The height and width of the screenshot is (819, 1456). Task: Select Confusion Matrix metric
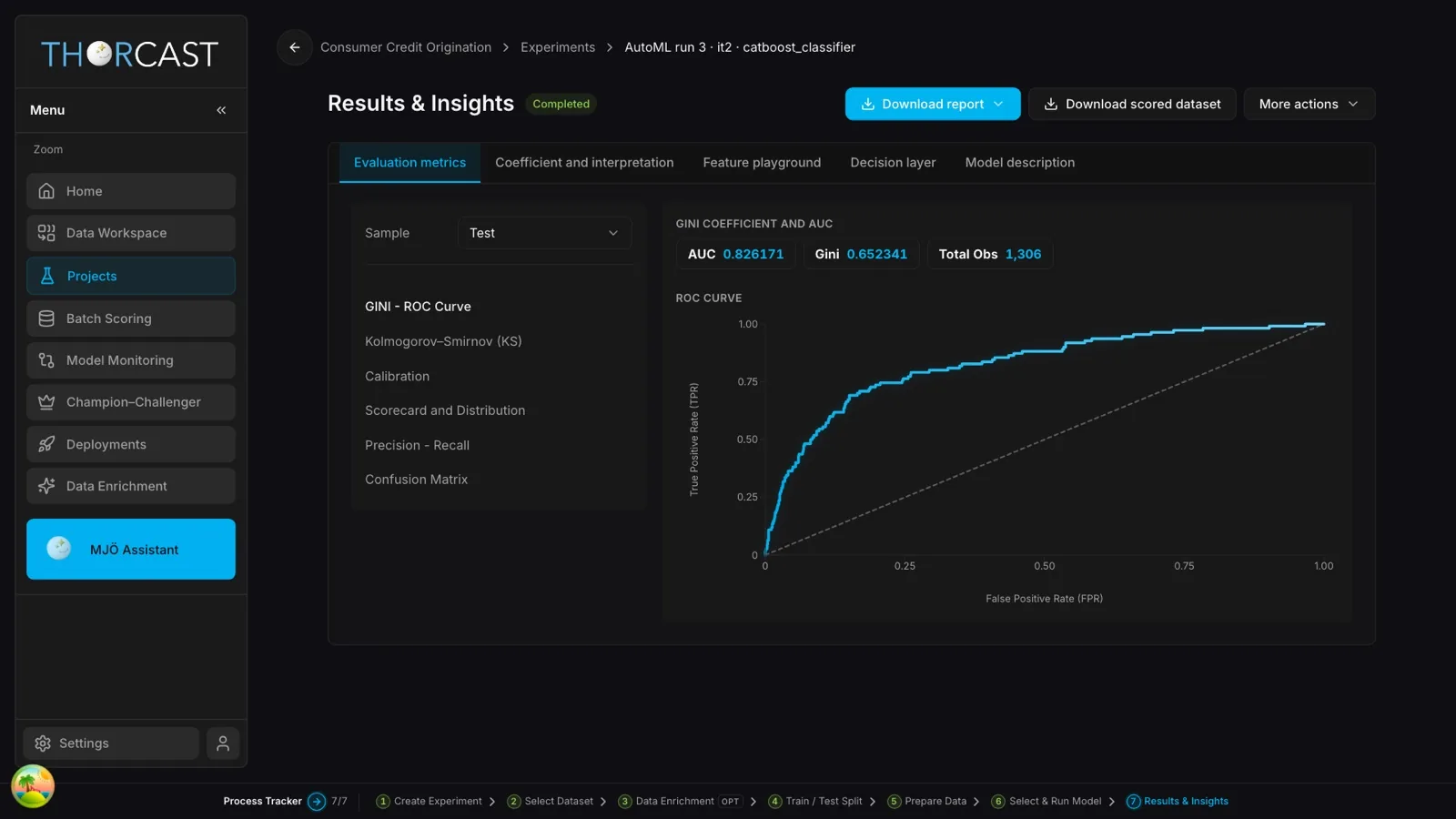pyautogui.click(x=416, y=480)
